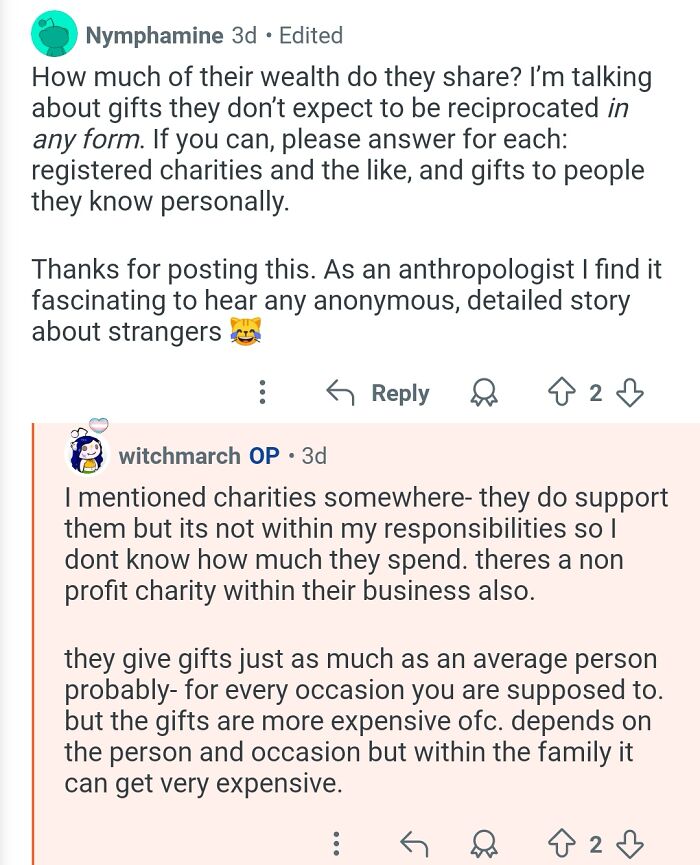Open the overflow menu on Nymphamine's comment
The width and height of the screenshot is (700, 865).
262,393
